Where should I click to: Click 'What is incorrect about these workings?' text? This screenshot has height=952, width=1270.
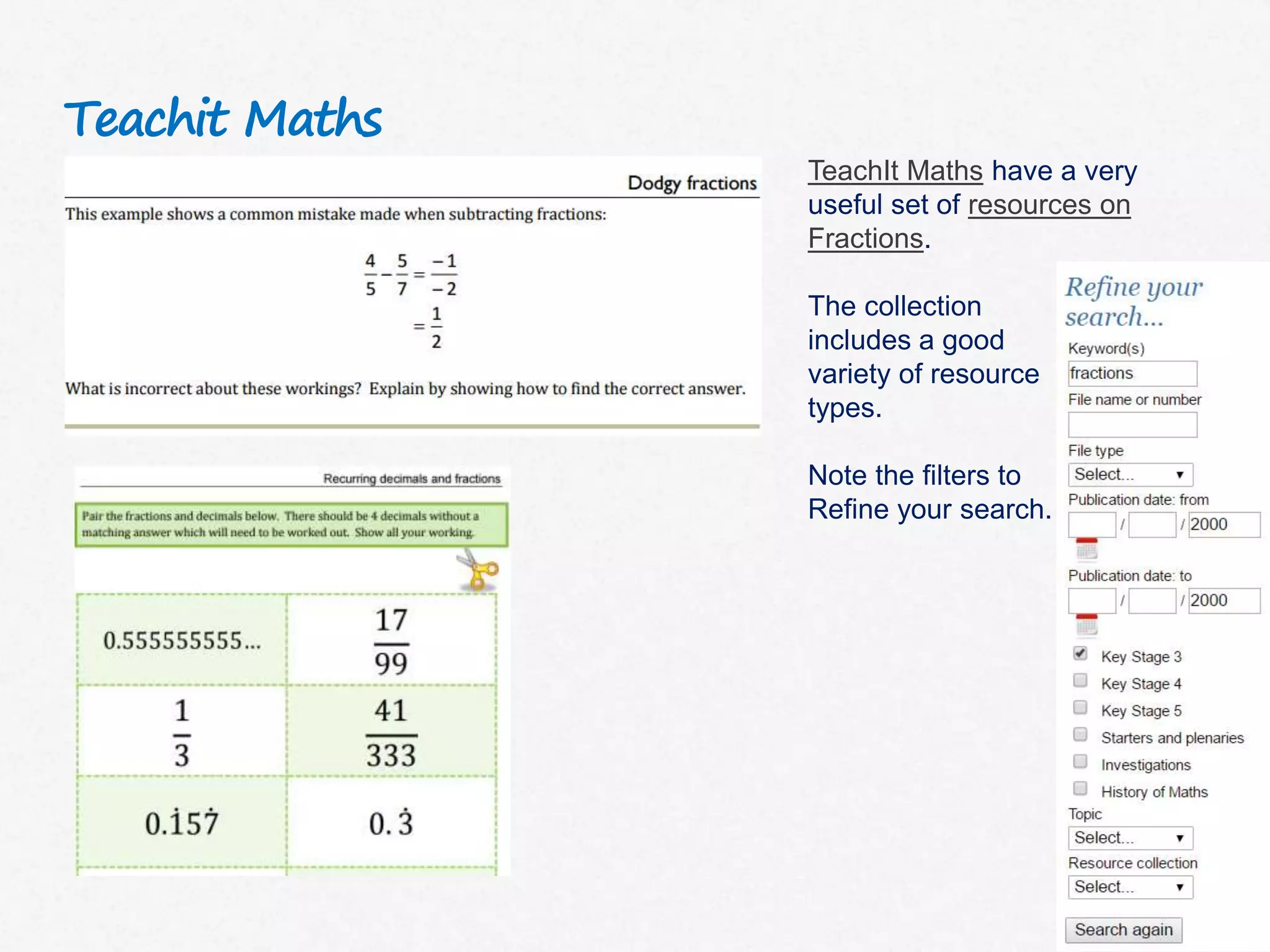click(x=213, y=389)
